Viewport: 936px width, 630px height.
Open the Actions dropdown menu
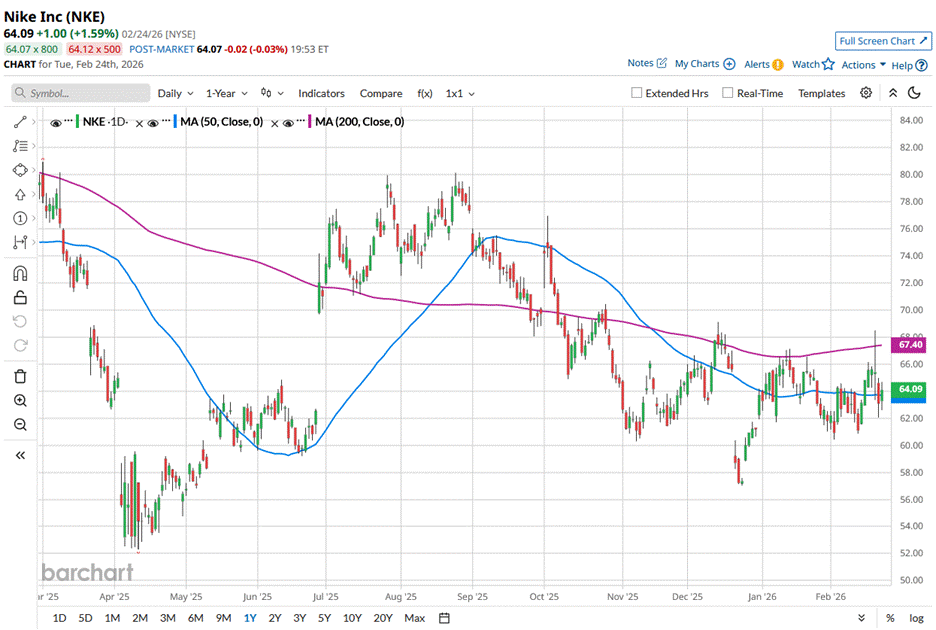point(863,65)
